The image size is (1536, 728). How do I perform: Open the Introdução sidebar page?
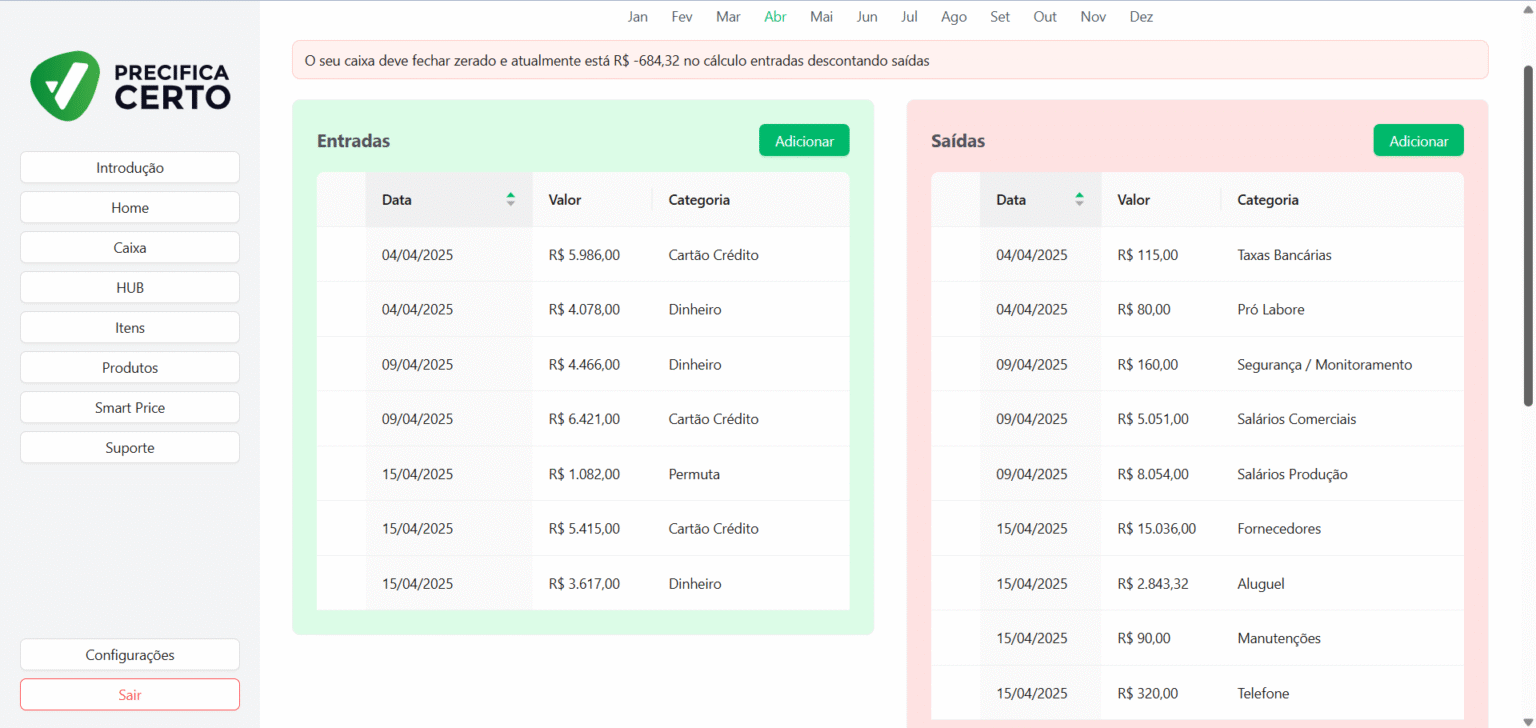(130, 168)
